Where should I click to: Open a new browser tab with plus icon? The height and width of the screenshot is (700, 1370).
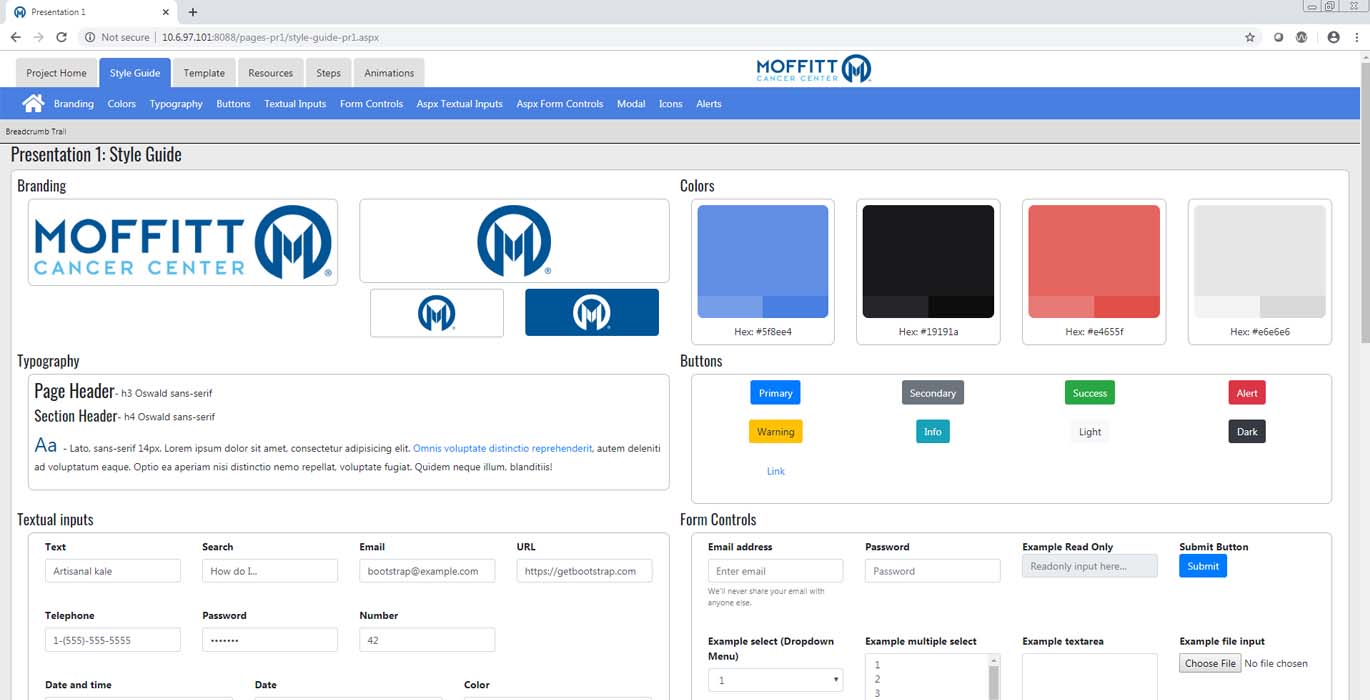point(193,12)
